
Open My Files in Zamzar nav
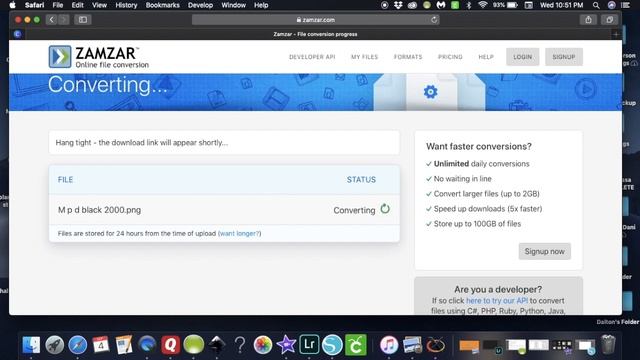pyautogui.click(x=364, y=57)
